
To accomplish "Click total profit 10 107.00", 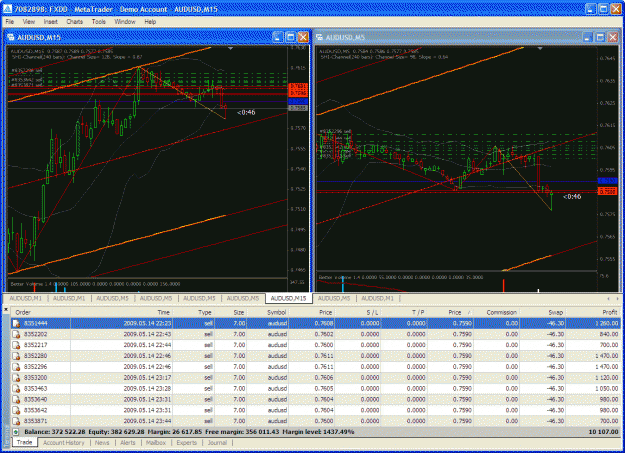I will [x=603, y=432].
